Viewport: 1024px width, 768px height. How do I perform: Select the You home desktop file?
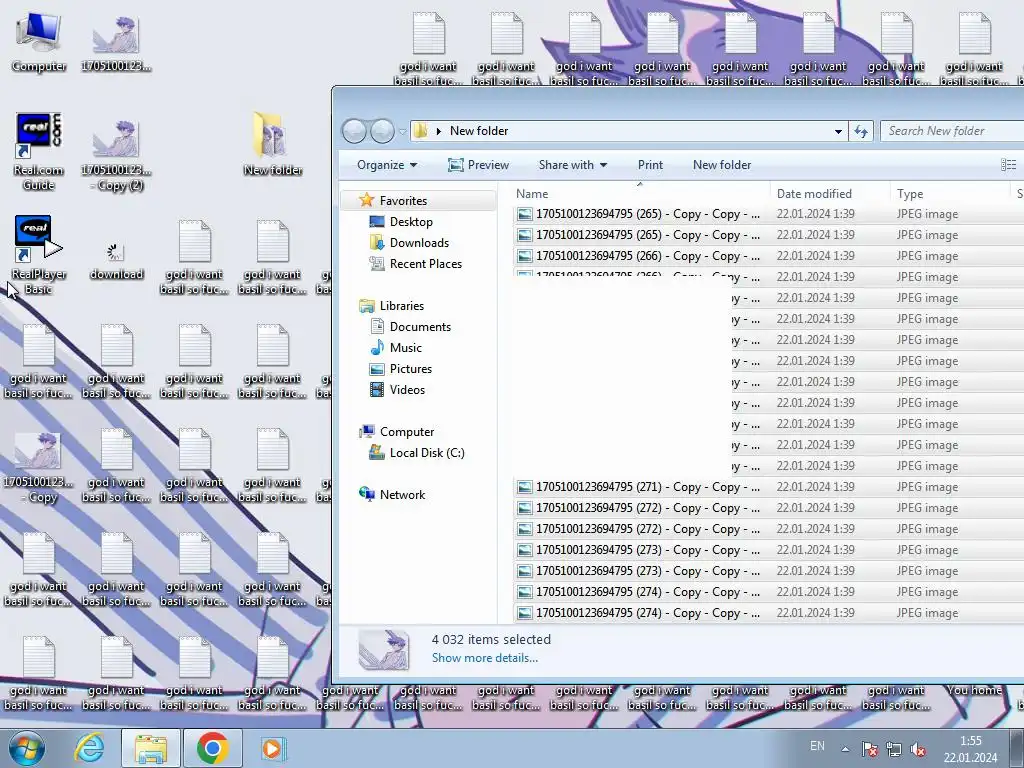pyautogui.click(x=974, y=690)
